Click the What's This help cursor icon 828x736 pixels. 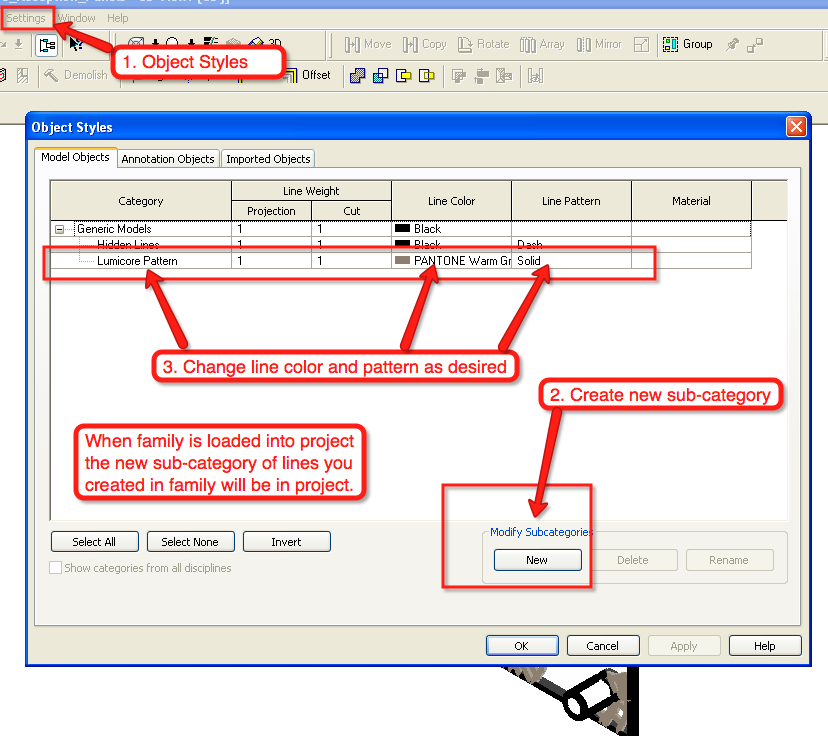point(76,44)
